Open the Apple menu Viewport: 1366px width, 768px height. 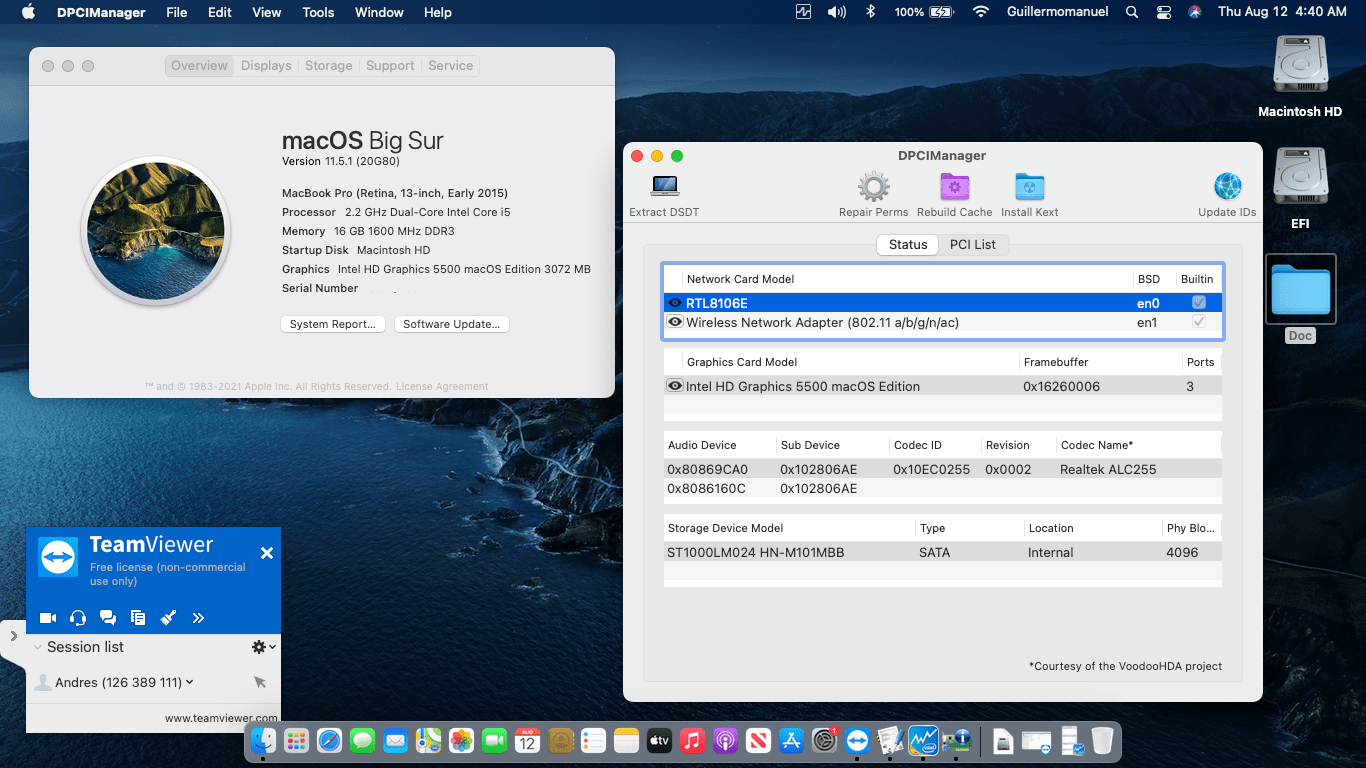pos(28,12)
